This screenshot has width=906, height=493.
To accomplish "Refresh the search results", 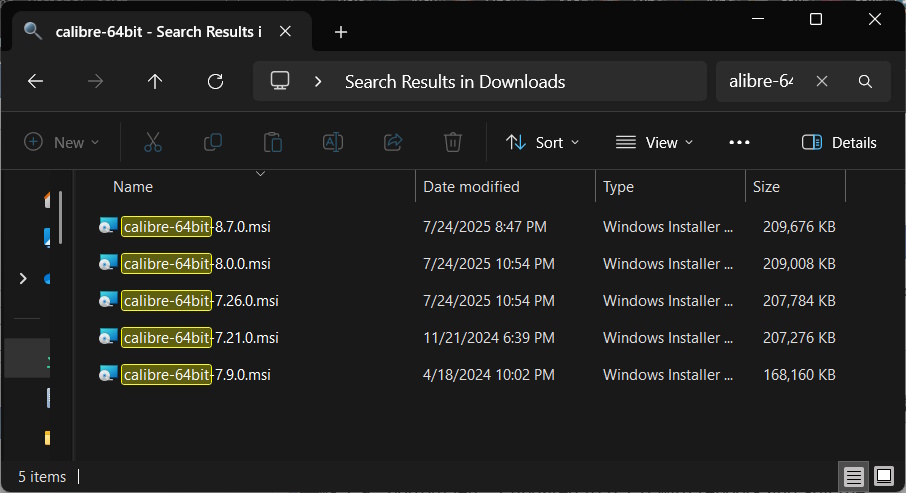I will pyautogui.click(x=215, y=82).
